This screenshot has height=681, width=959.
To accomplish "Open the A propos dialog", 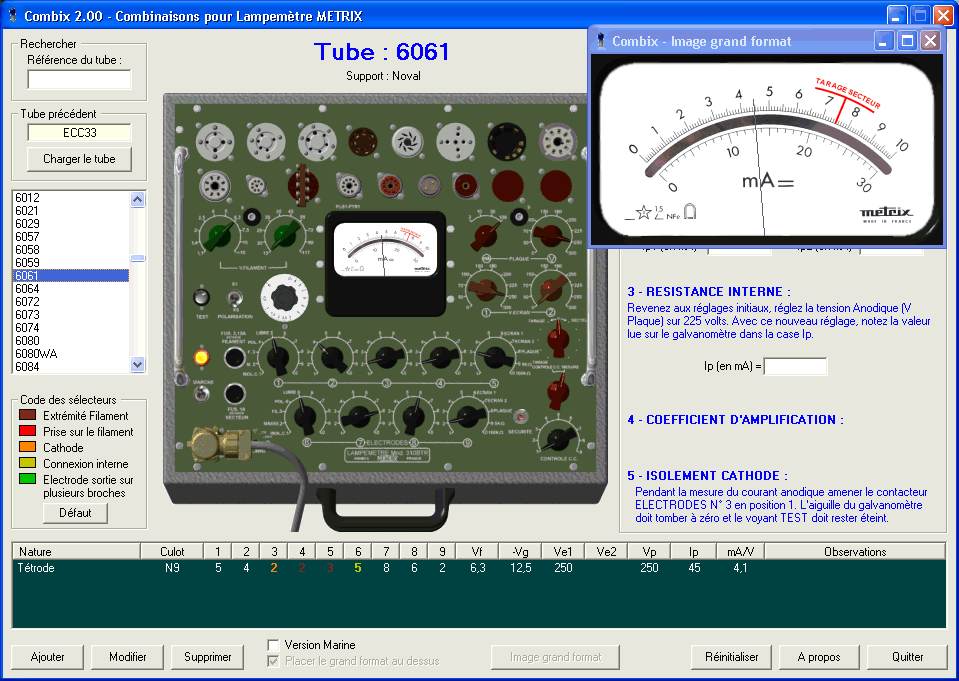I will click(x=819, y=657).
